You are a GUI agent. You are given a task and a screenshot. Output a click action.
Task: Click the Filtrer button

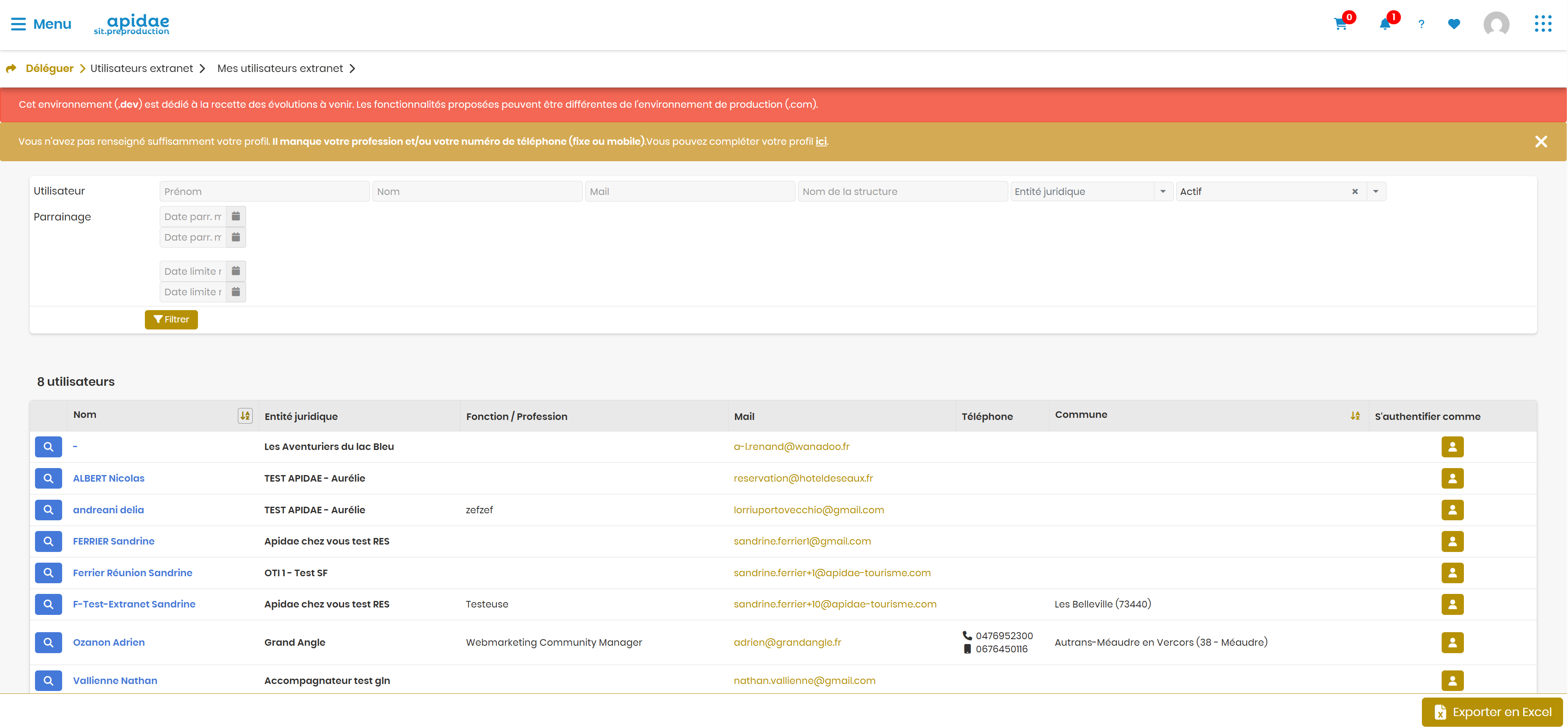pyautogui.click(x=171, y=320)
